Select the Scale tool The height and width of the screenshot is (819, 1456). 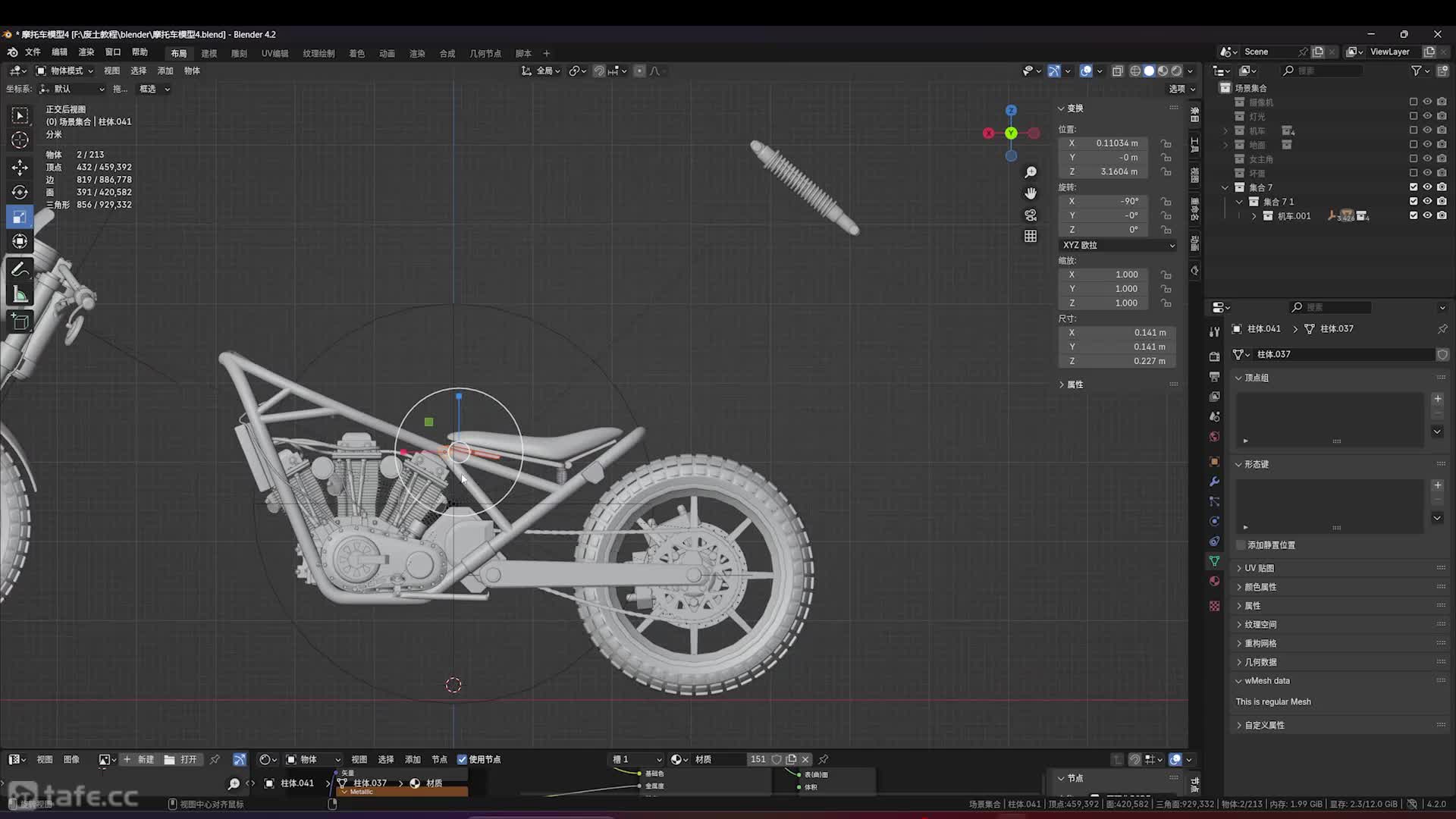coord(20,218)
